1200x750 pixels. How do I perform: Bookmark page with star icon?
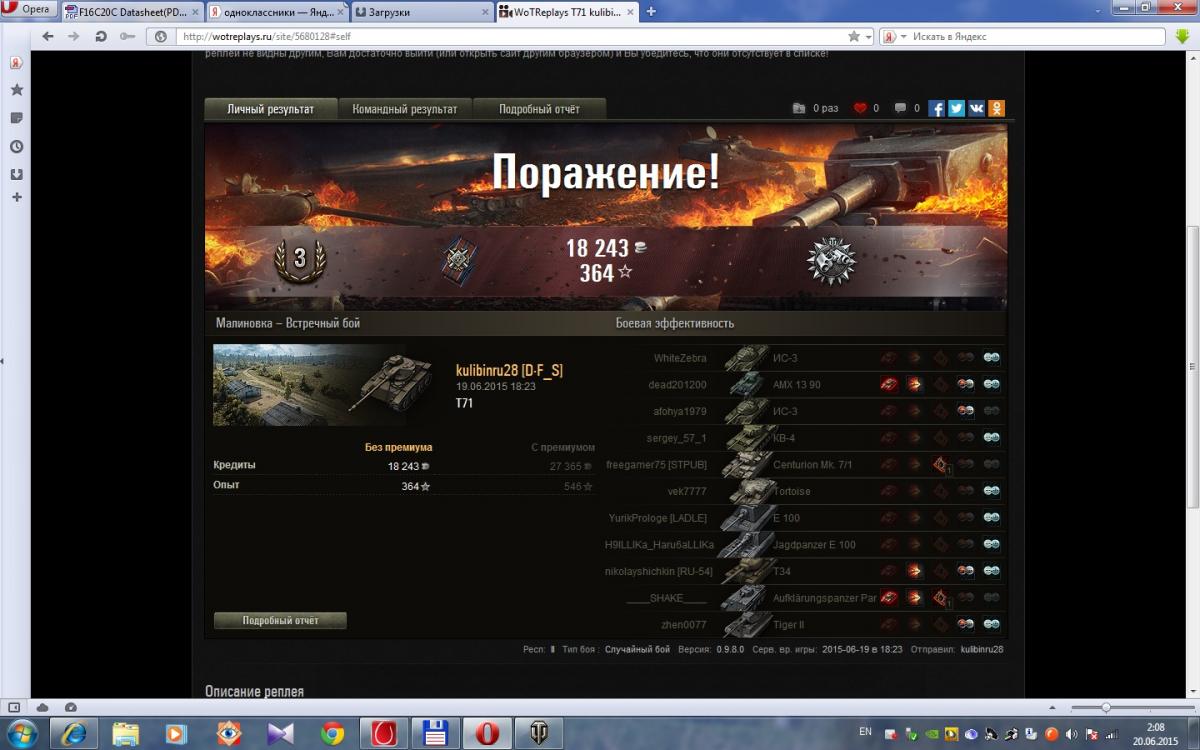click(x=854, y=36)
